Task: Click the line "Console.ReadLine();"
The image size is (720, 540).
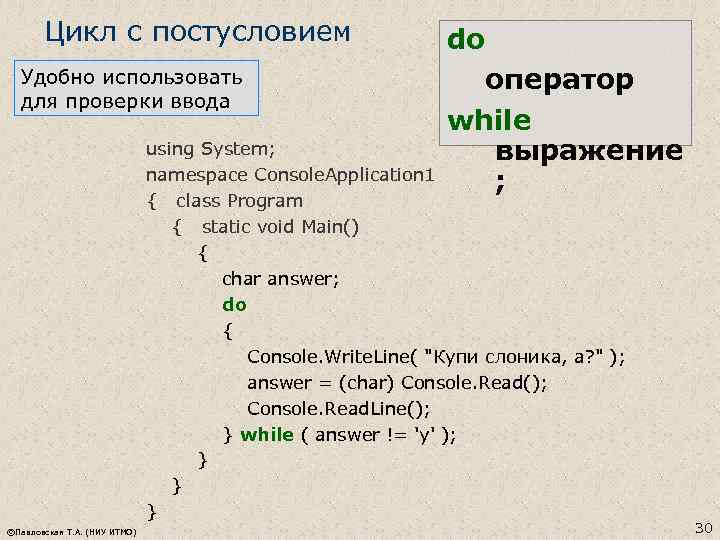Action: click(x=339, y=409)
